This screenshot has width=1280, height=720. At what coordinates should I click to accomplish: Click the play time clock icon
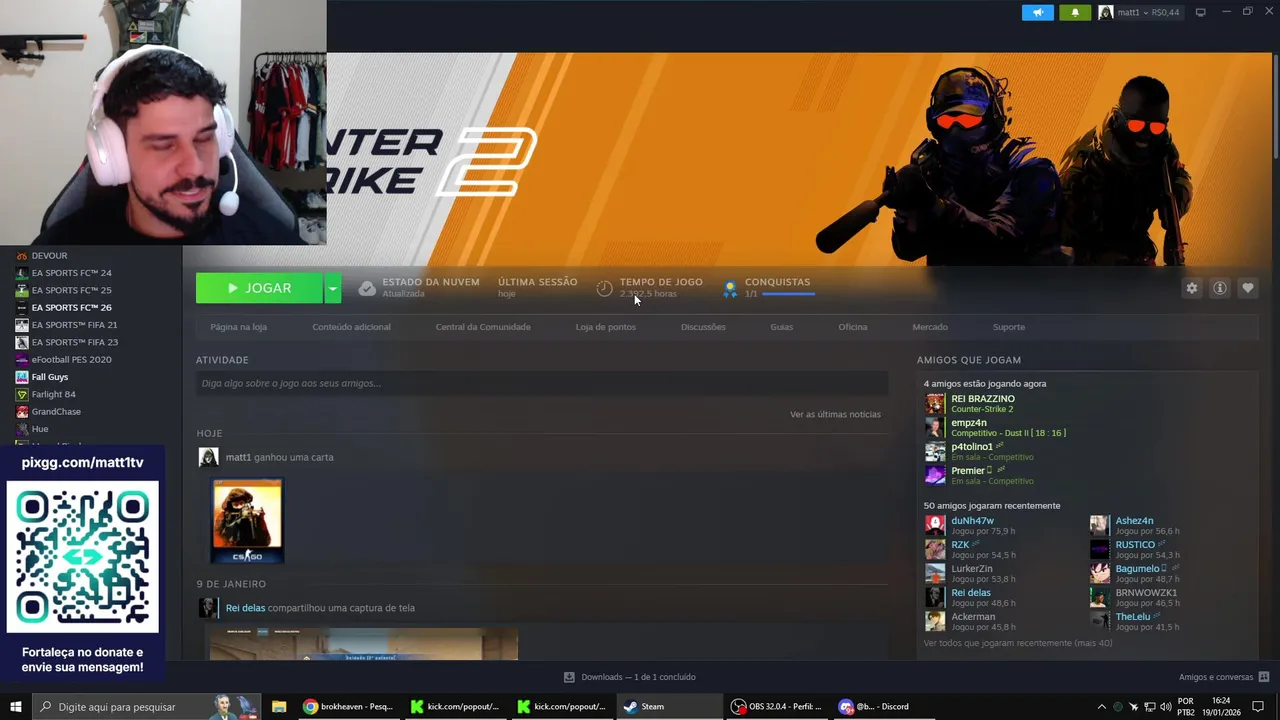[604, 288]
